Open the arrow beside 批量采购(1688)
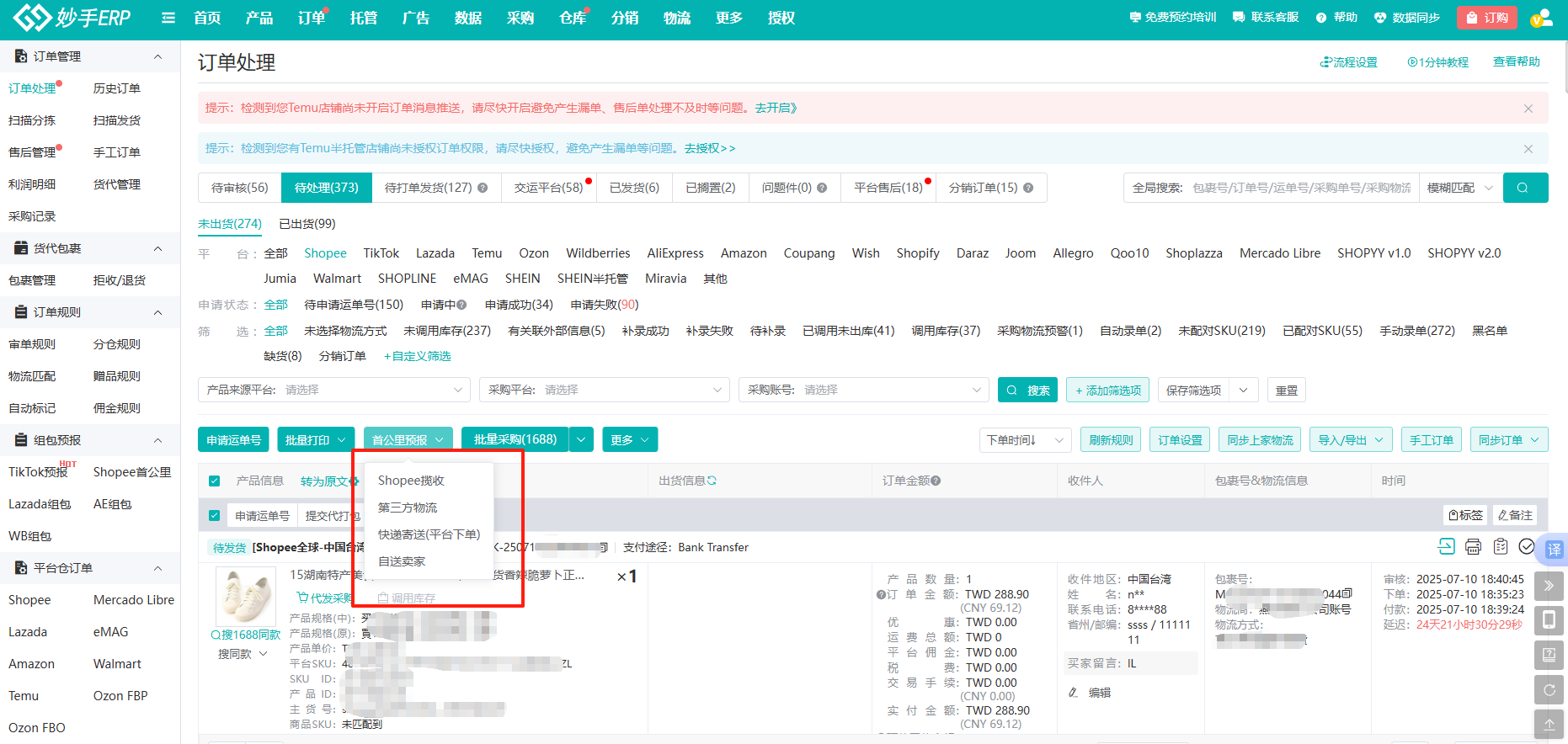Viewport: 1568px width, 744px height. pos(582,440)
